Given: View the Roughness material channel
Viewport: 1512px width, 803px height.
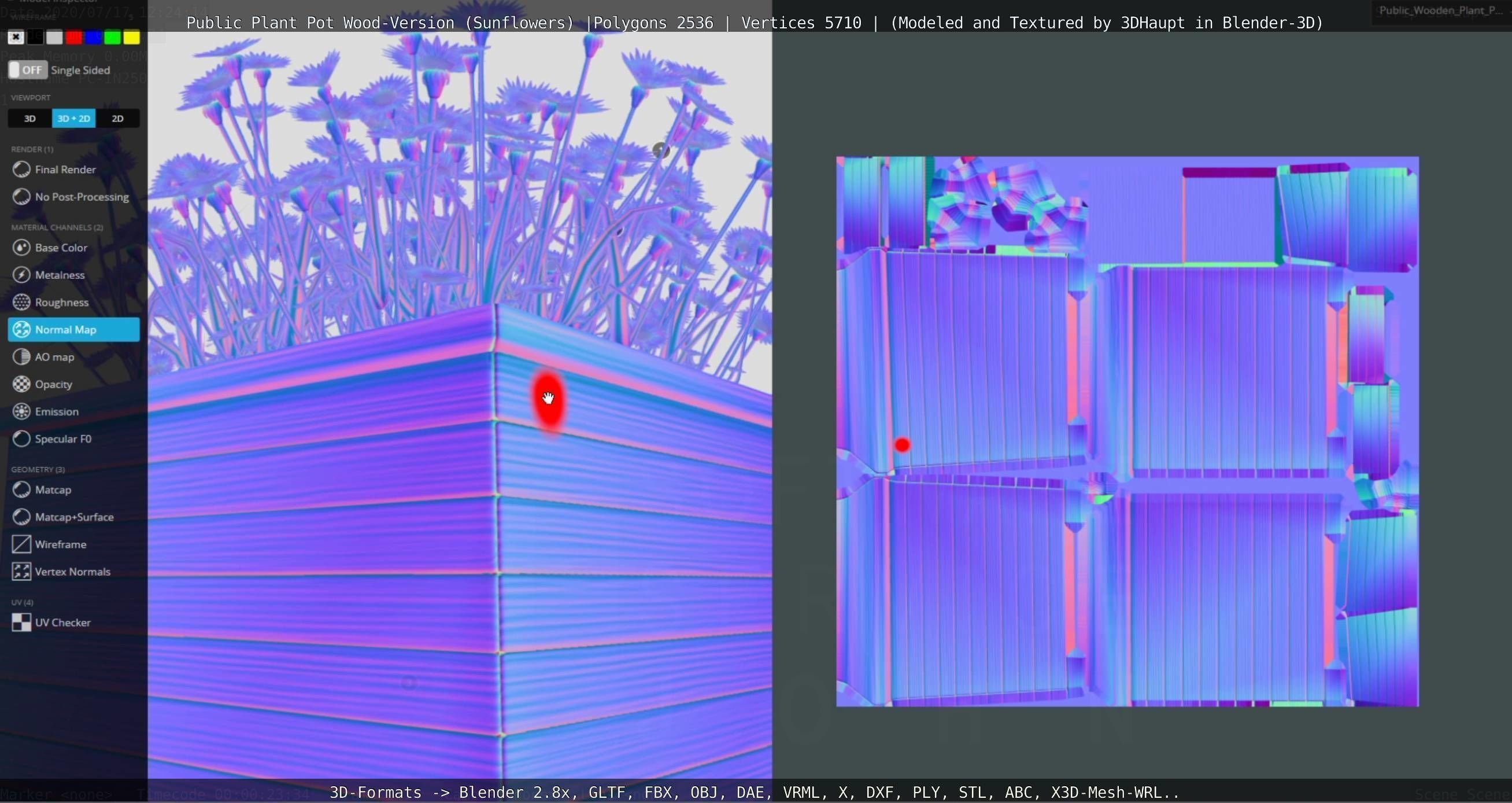Looking at the screenshot, I should coord(61,303).
